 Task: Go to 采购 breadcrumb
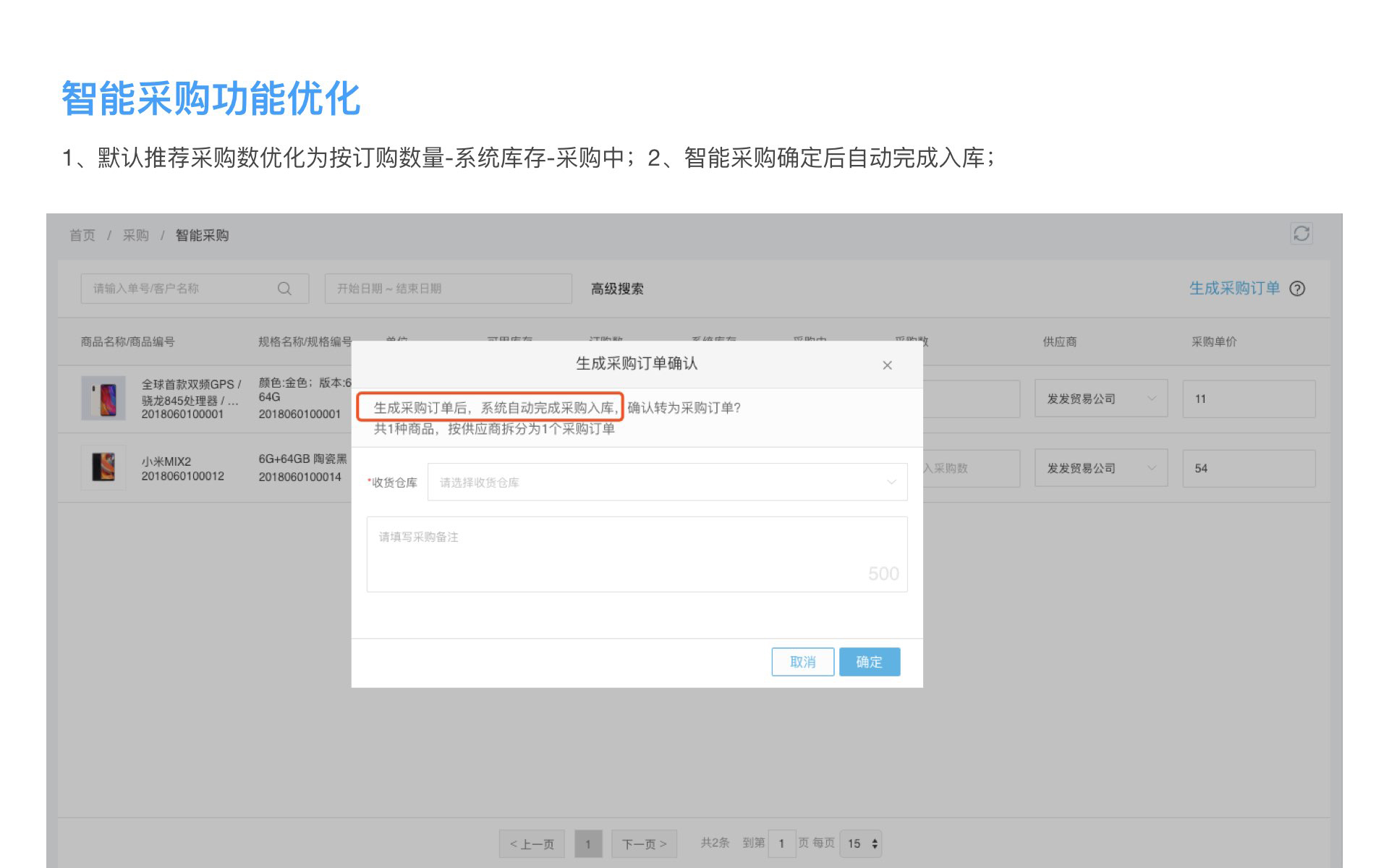[x=135, y=235]
